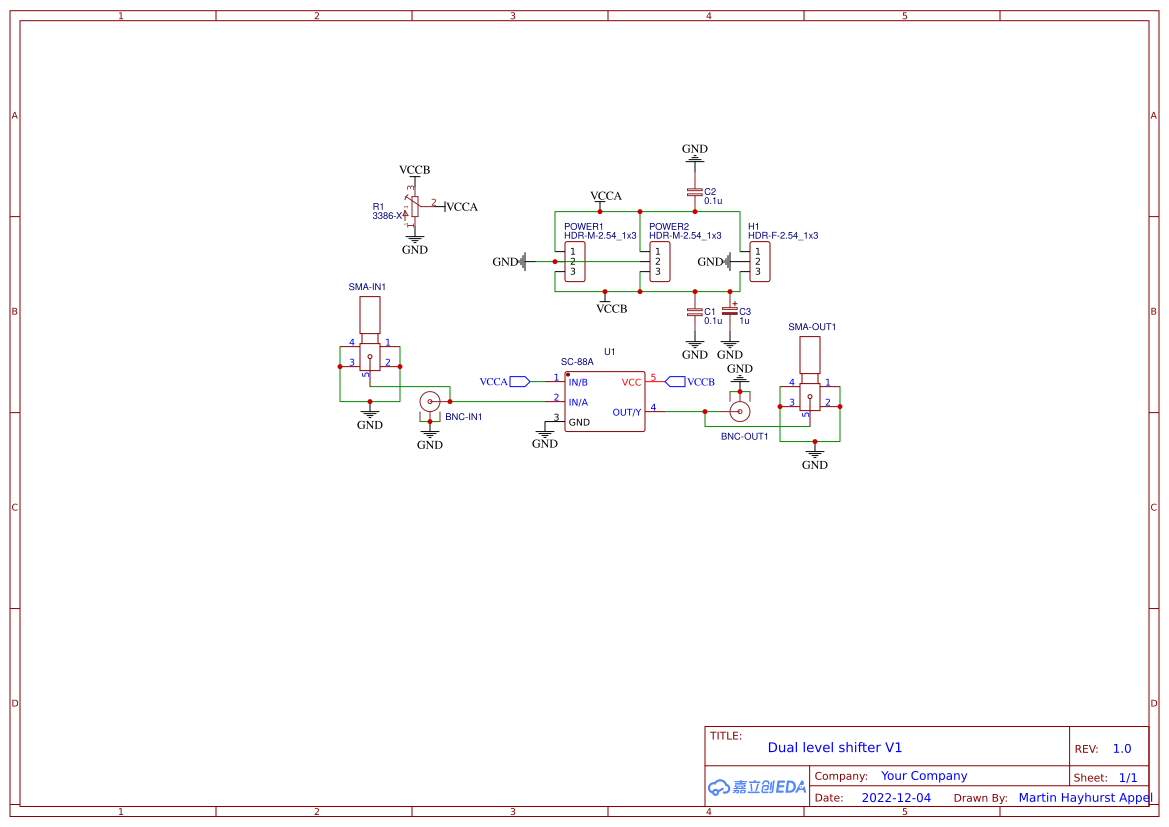
Task: Select the SC-88A level shifter symbol U1
Action: click(x=605, y=400)
